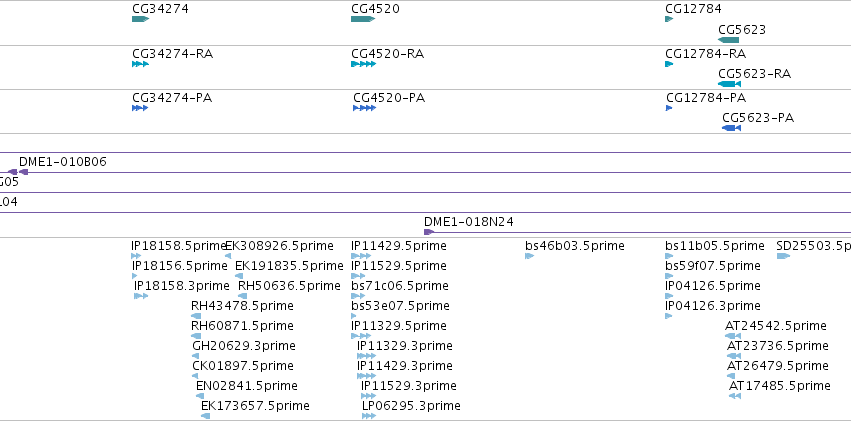This screenshot has height=421, width=851.
Task: Open the CG4520-PA label link
Action: click(x=389, y=98)
